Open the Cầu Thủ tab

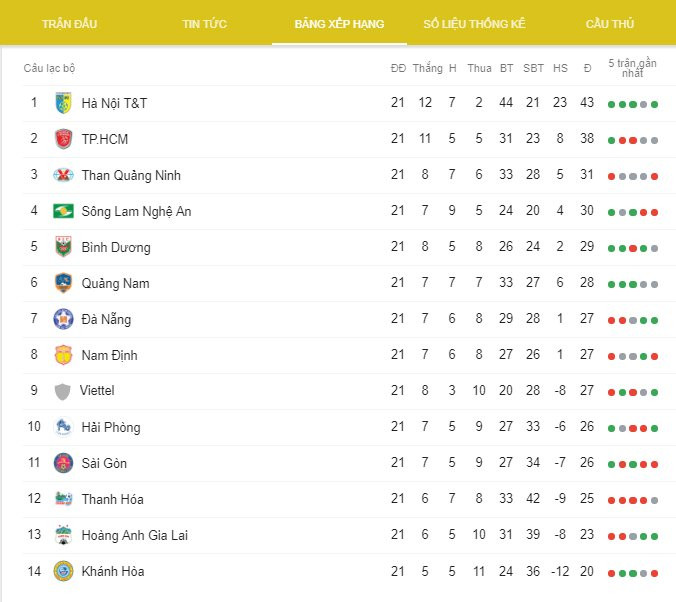609,23
